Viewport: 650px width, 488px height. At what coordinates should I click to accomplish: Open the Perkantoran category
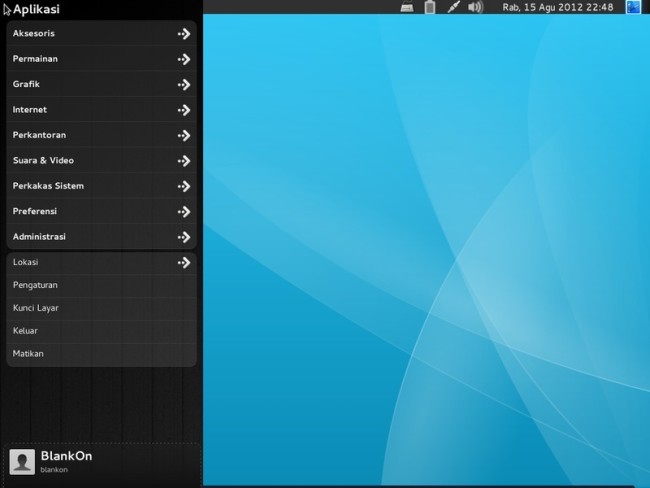(x=101, y=135)
